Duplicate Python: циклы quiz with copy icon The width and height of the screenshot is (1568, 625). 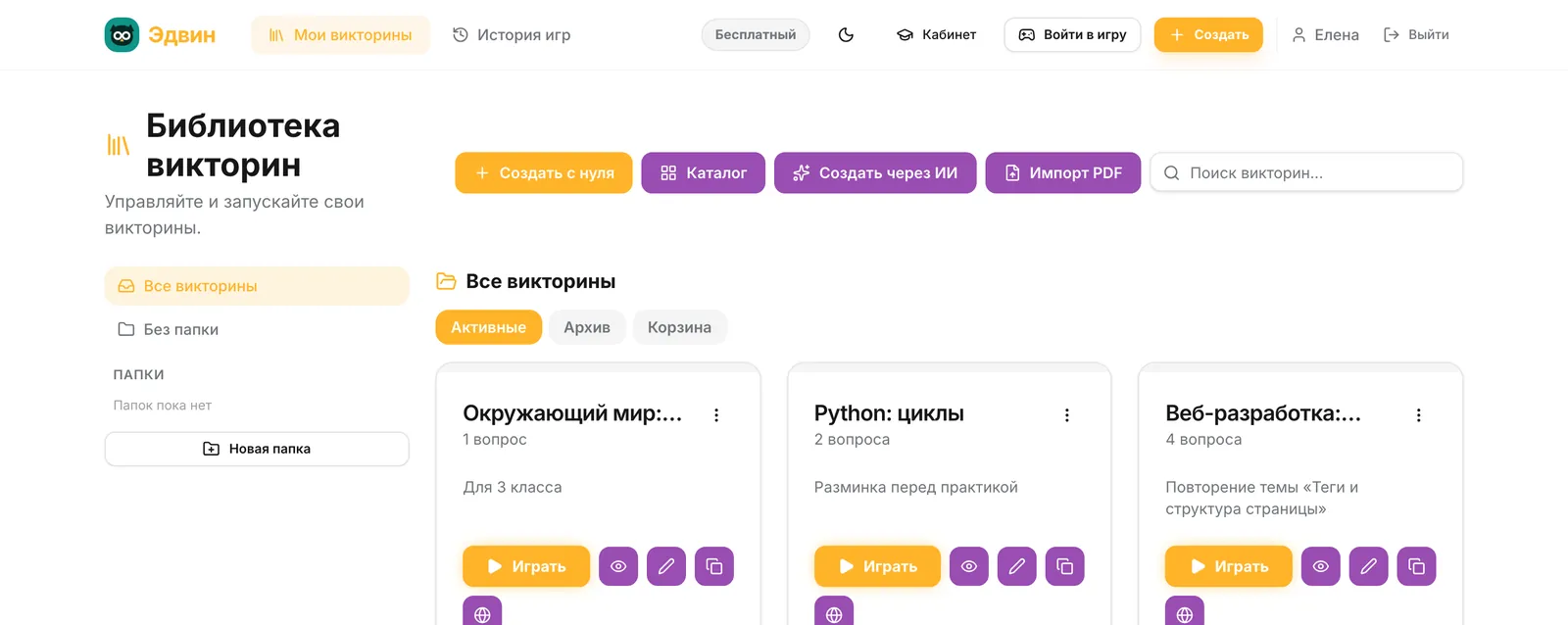click(x=1065, y=566)
